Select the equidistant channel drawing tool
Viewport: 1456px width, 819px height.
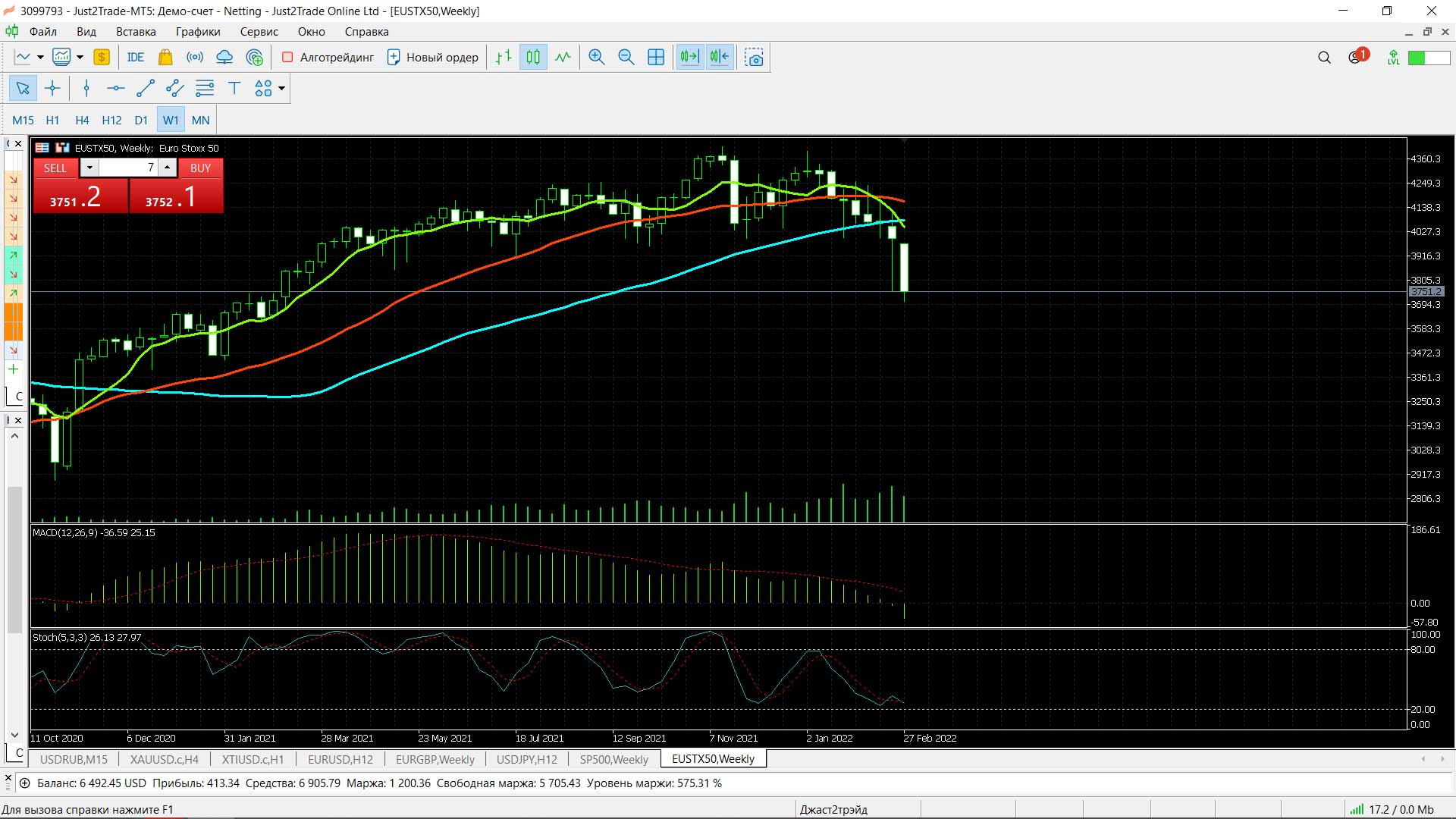coord(174,88)
